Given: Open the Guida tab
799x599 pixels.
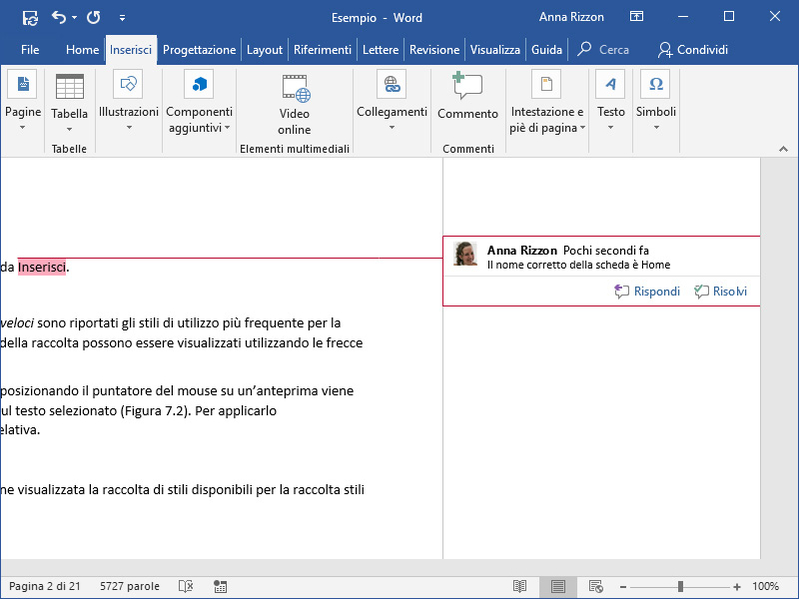Looking at the screenshot, I should (x=547, y=50).
